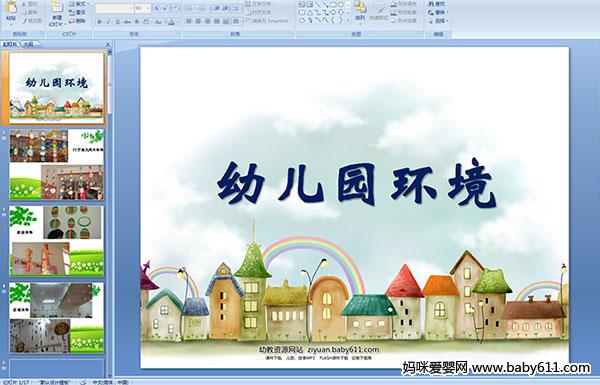The image size is (600, 385).
Task: Toggle Bold formatting
Action: [x=99, y=22]
